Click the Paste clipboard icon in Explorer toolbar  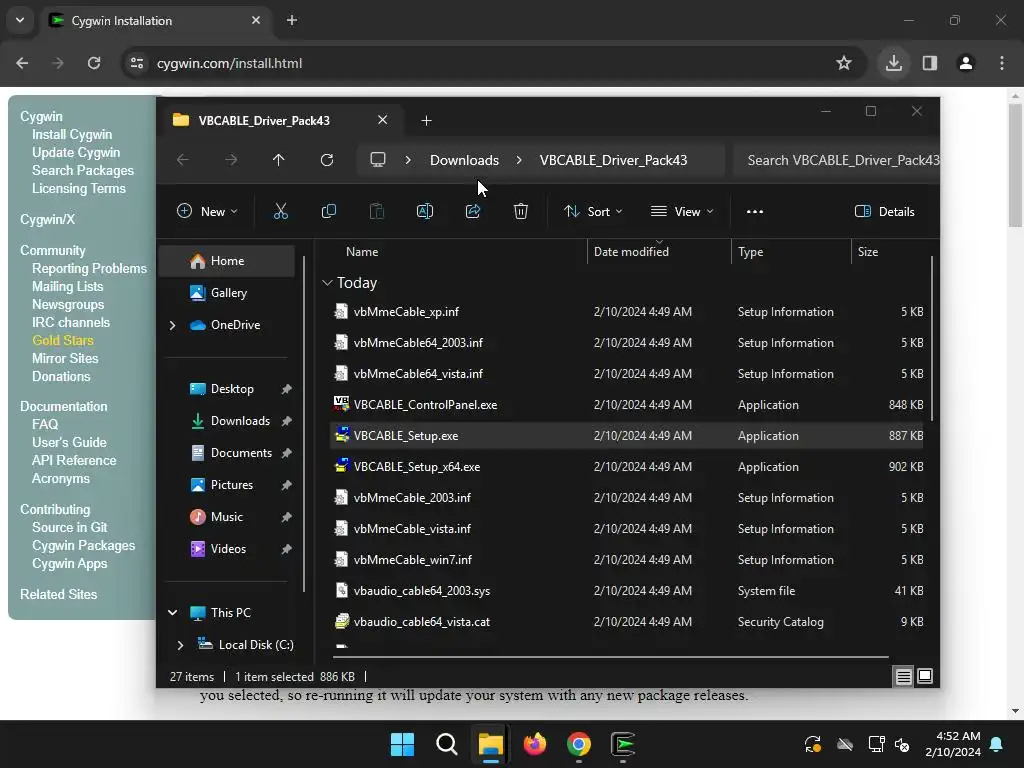[377, 212]
